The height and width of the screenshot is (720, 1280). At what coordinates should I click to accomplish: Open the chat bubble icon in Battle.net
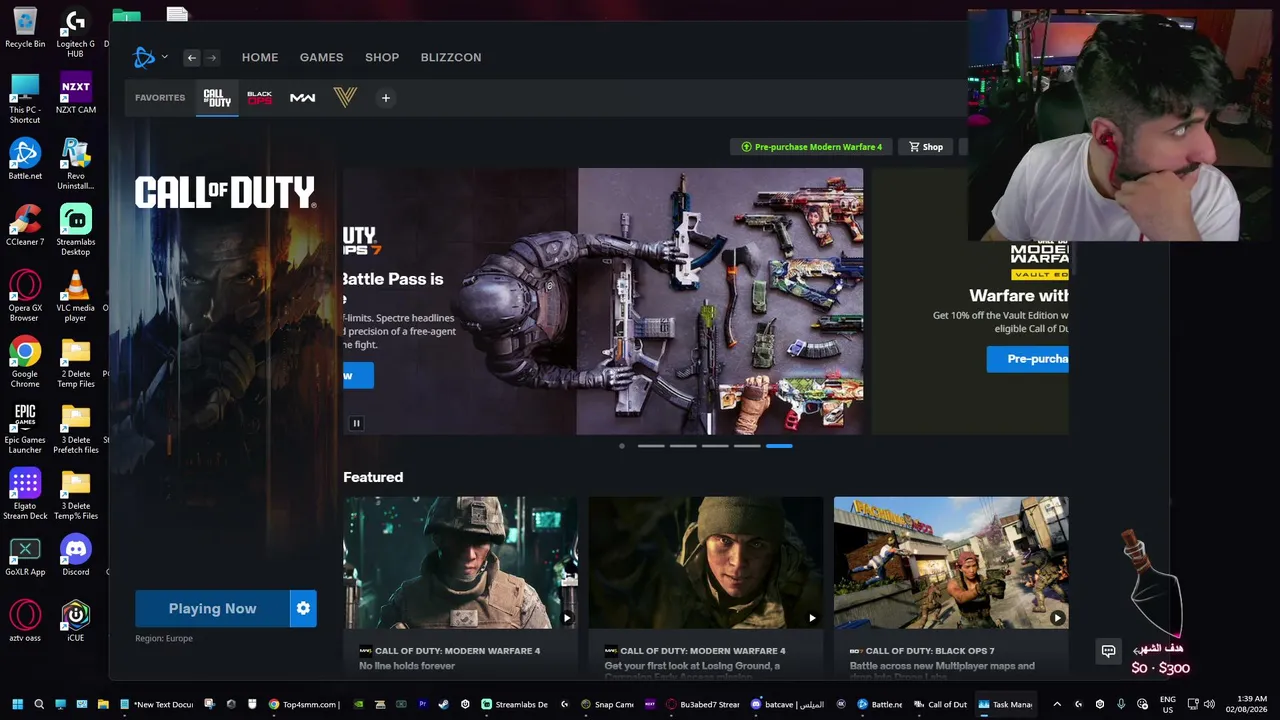[1108, 651]
